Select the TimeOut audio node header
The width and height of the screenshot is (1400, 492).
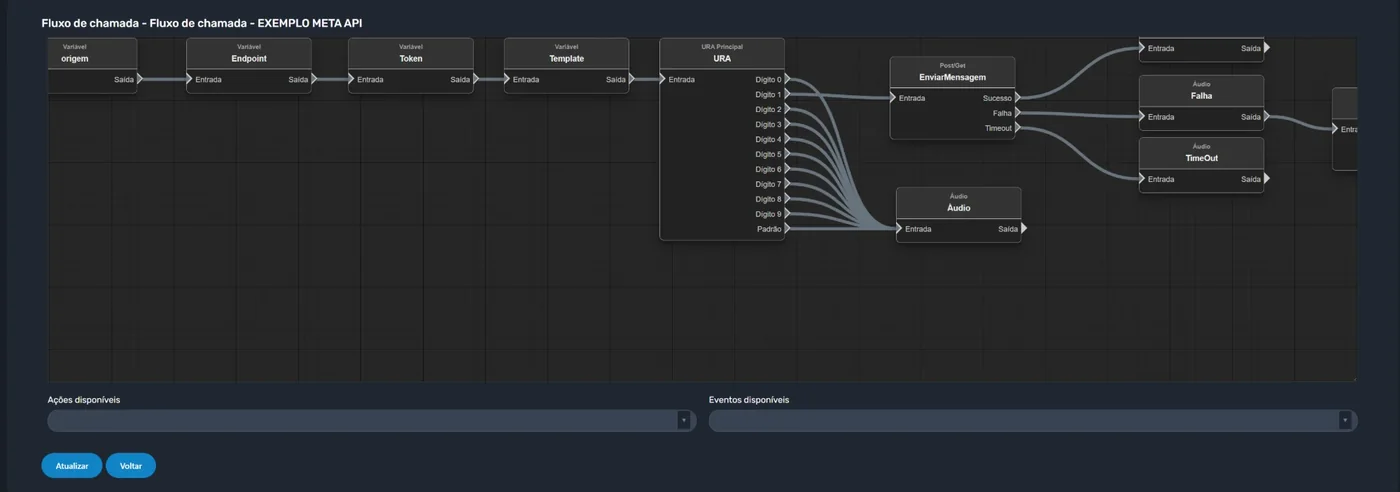pyautogui.click(x=1202, y=153)
